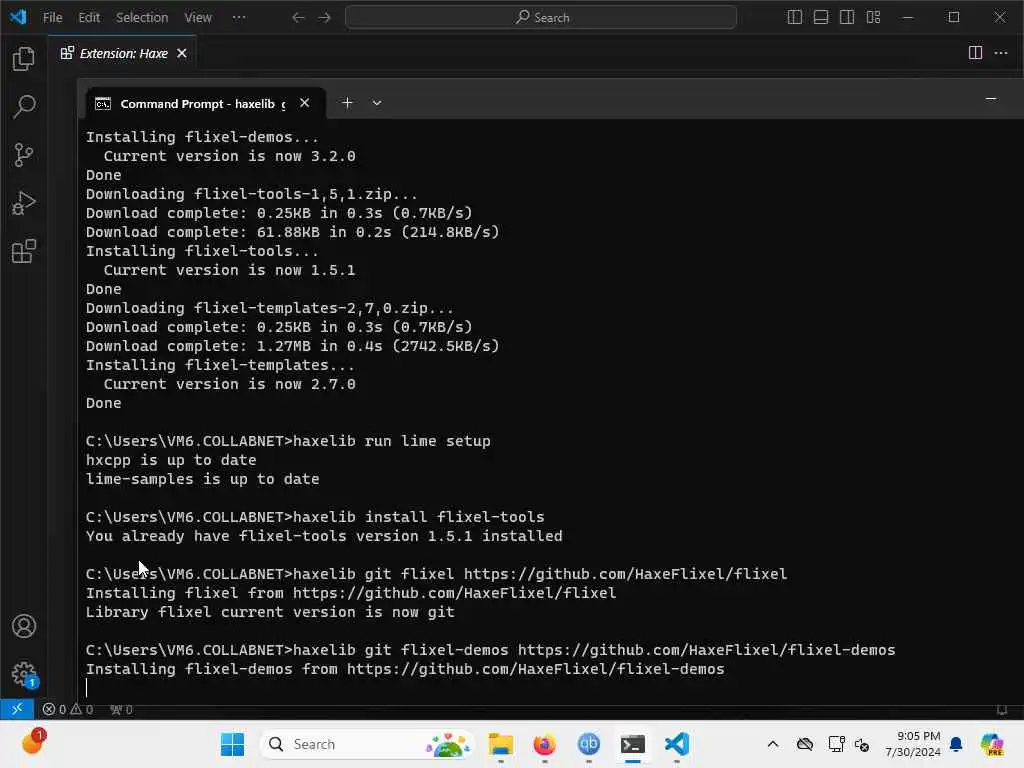This screenshot has width=1024, height=768.
Task: Click 'Current version is now 3.2.0' text
Action: click(229, 156)
